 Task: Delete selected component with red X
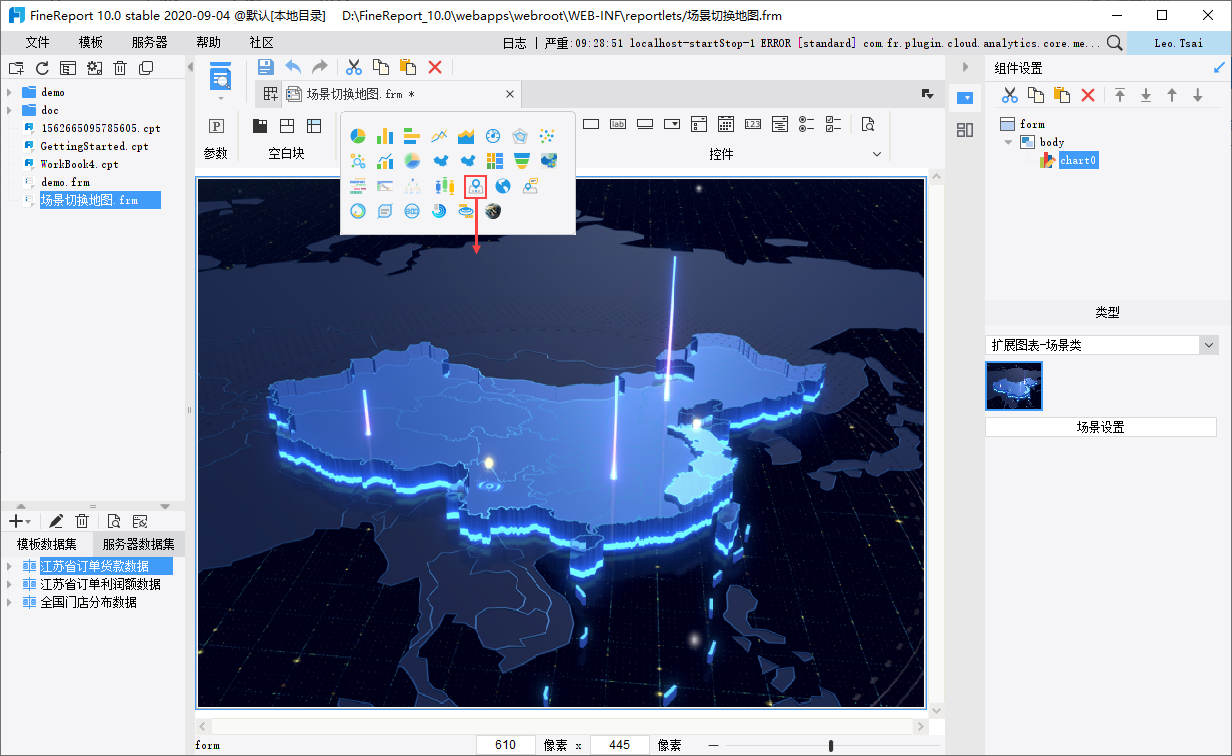tap(1088, 95)
